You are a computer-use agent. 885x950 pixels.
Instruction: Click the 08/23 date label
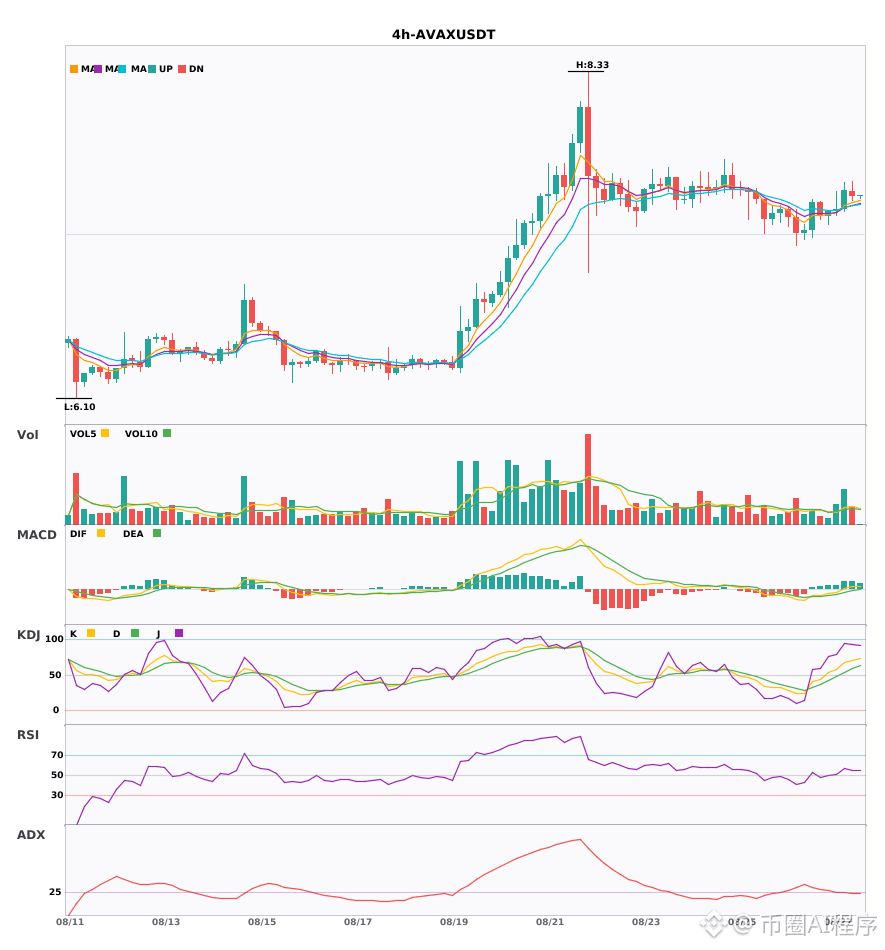click(646, 922)
